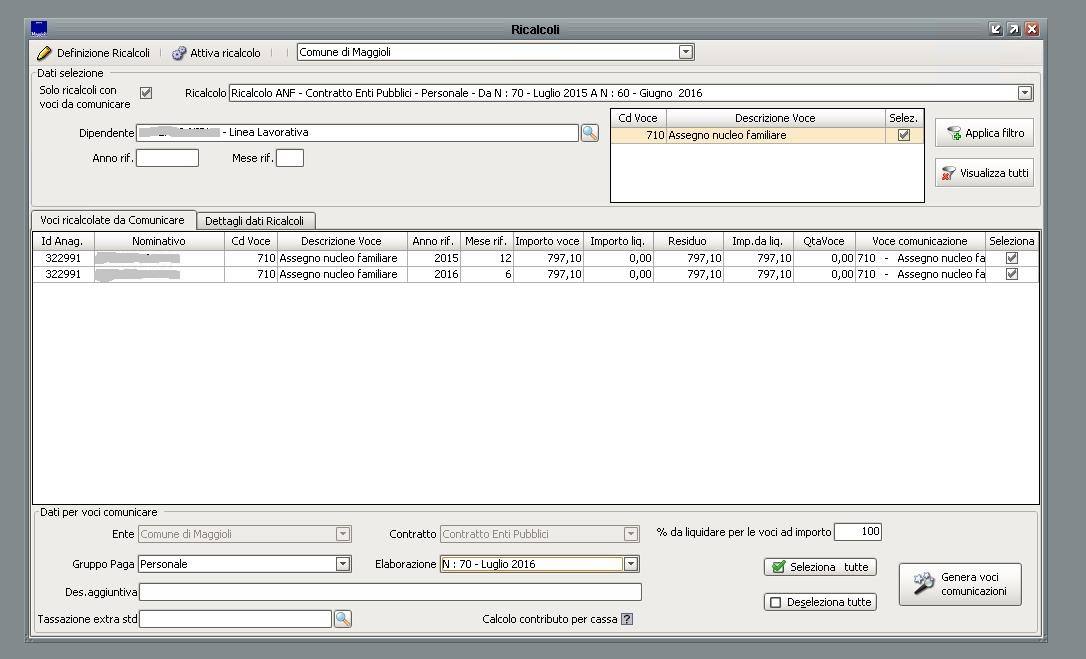Click the Seleziona tutte button

(x=820, y=567)
